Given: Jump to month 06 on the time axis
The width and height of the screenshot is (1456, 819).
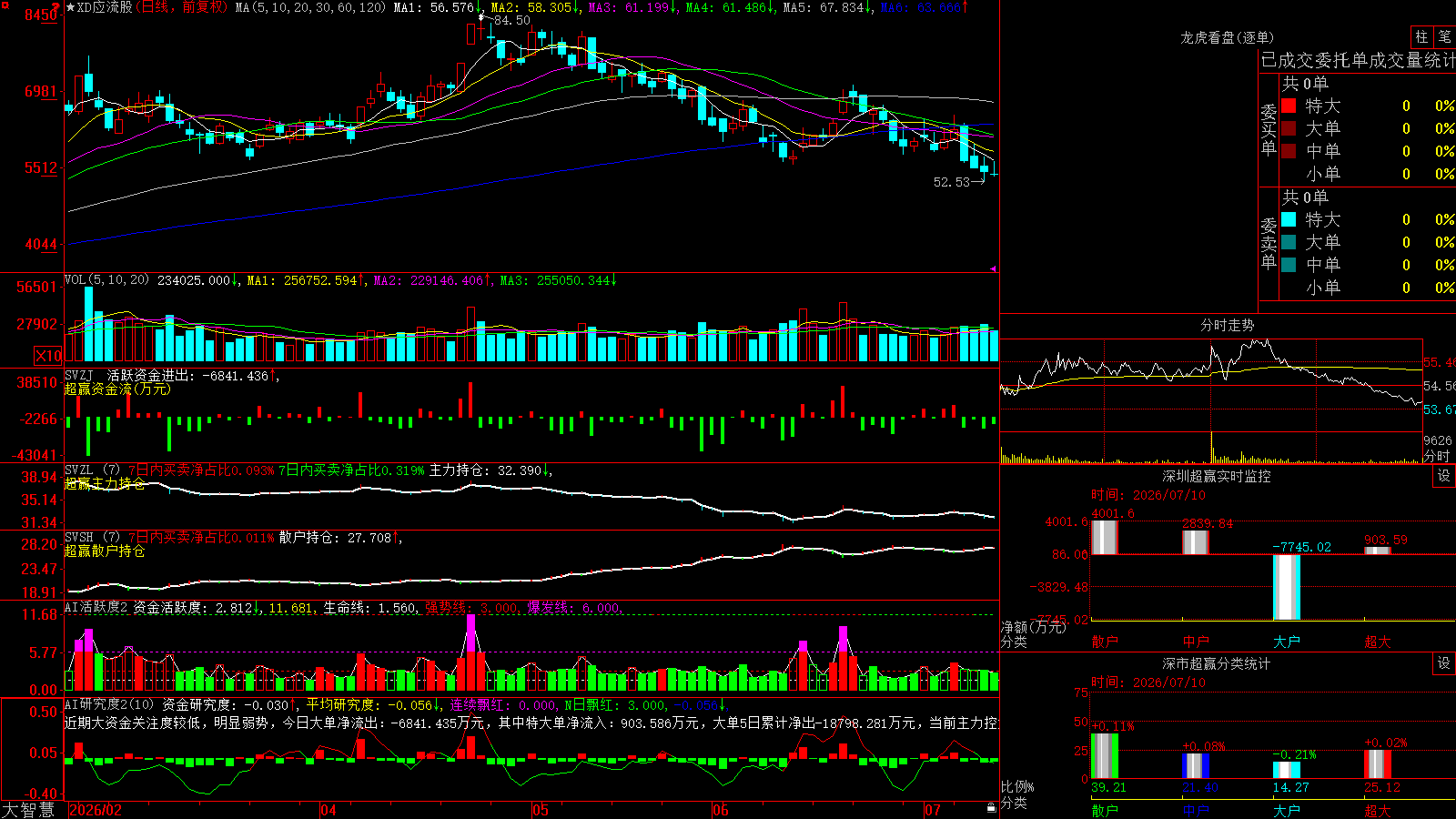Looking at the screenshot, I should 721,810.
